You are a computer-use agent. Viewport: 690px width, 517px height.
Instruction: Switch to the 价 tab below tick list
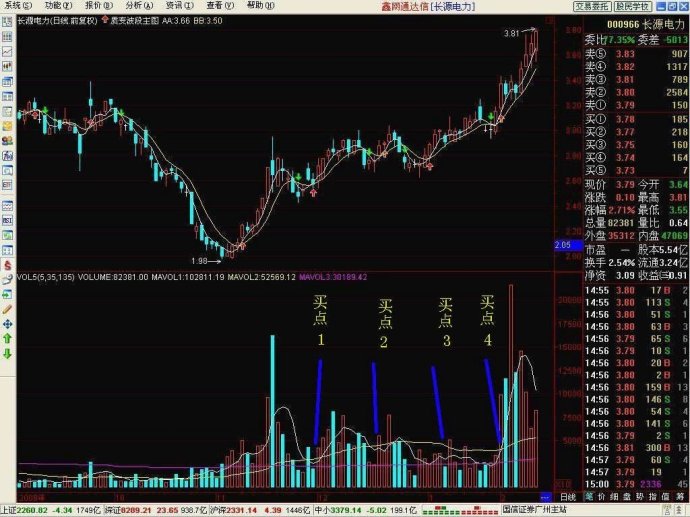[x=602, y=496]
